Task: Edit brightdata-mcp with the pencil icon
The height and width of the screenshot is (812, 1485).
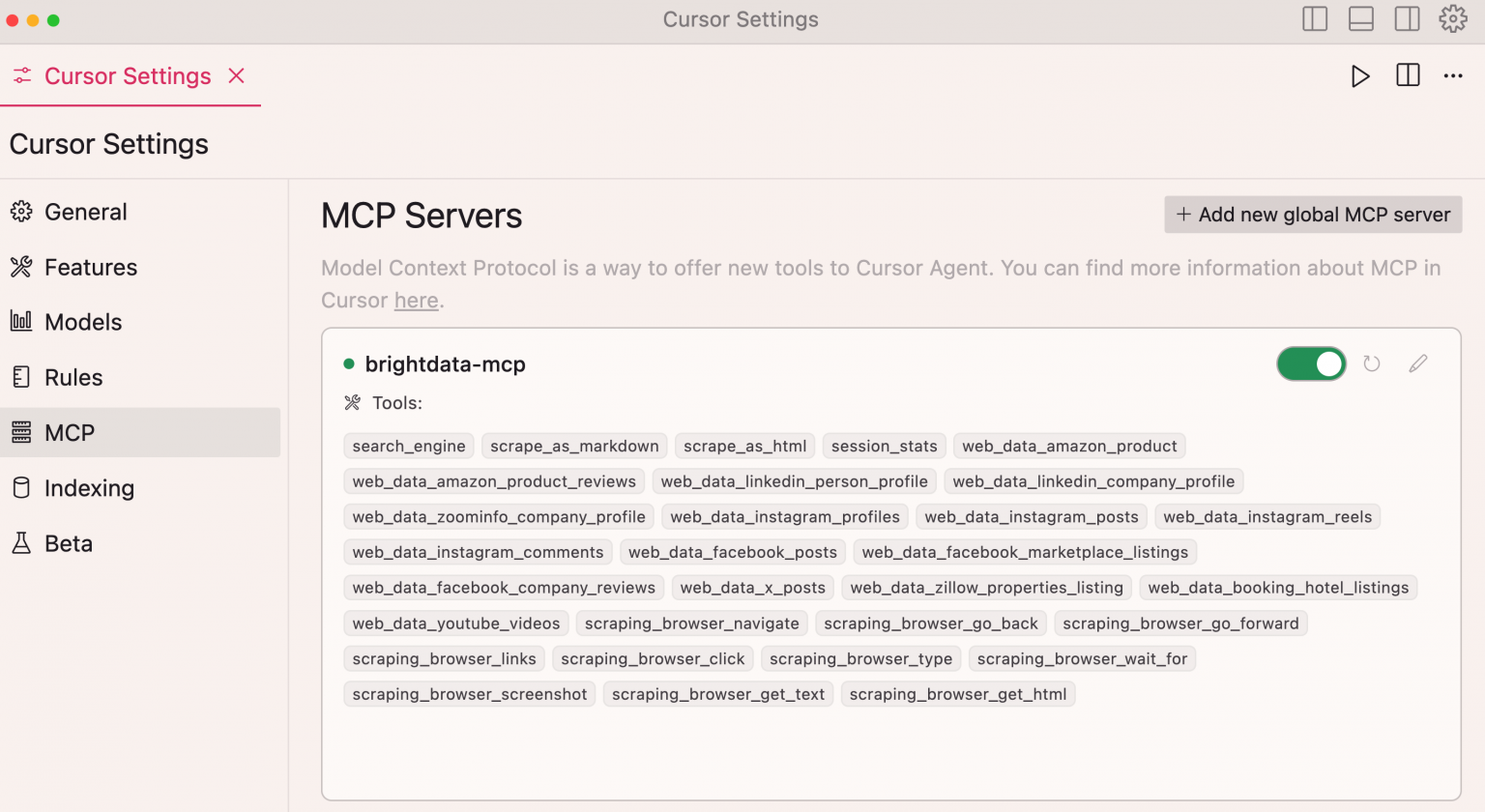Action: click(1417, 363)
